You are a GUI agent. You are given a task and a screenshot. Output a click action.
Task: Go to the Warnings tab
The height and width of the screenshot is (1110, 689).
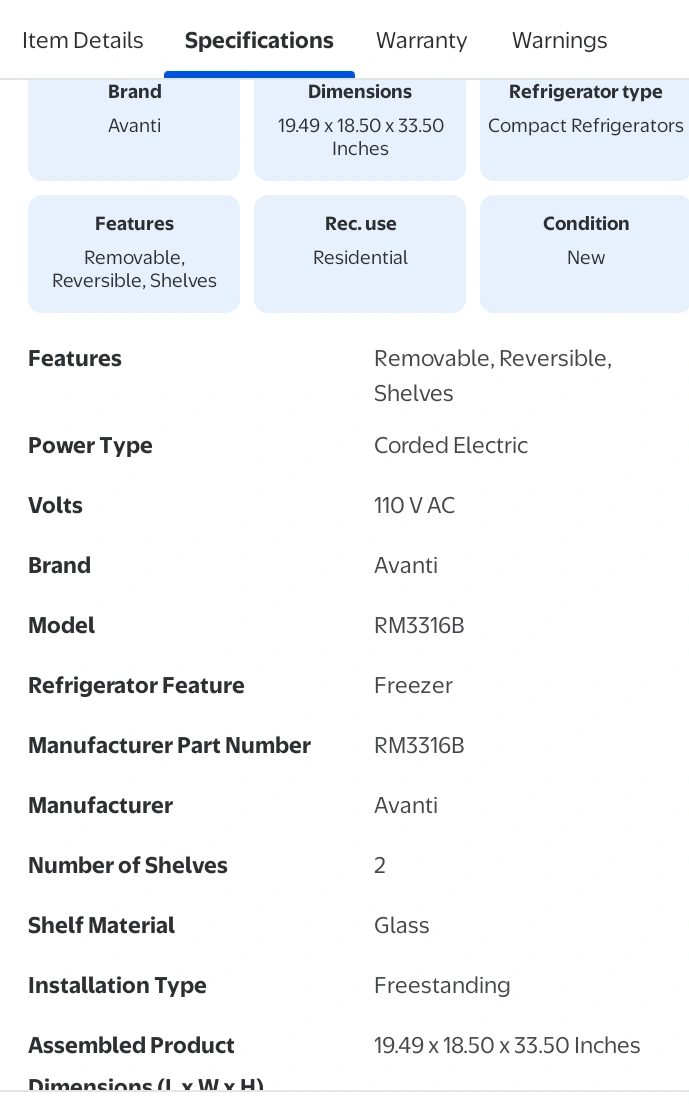[559, 41]
